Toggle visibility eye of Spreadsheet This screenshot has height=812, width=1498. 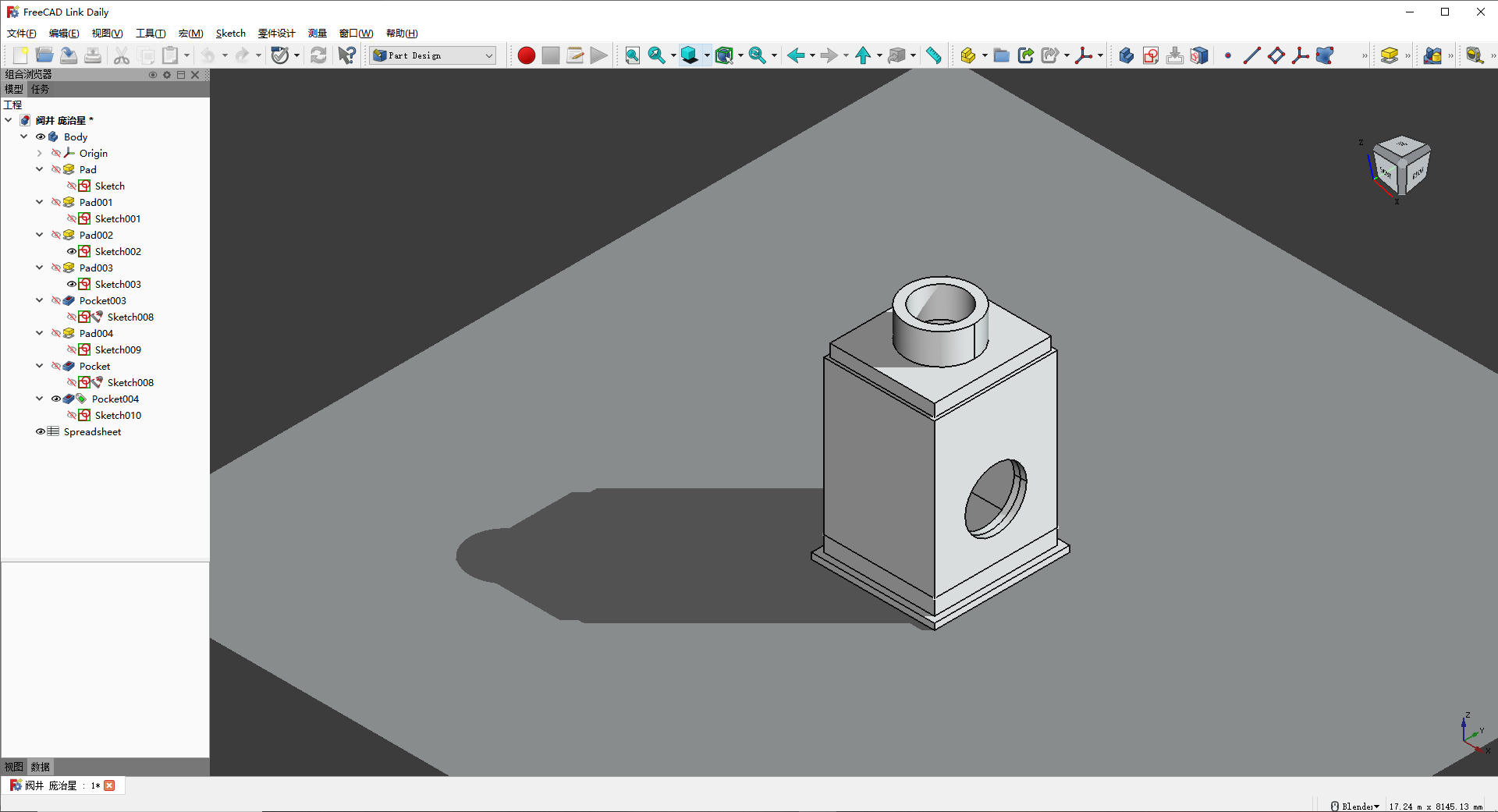(41, 431)
